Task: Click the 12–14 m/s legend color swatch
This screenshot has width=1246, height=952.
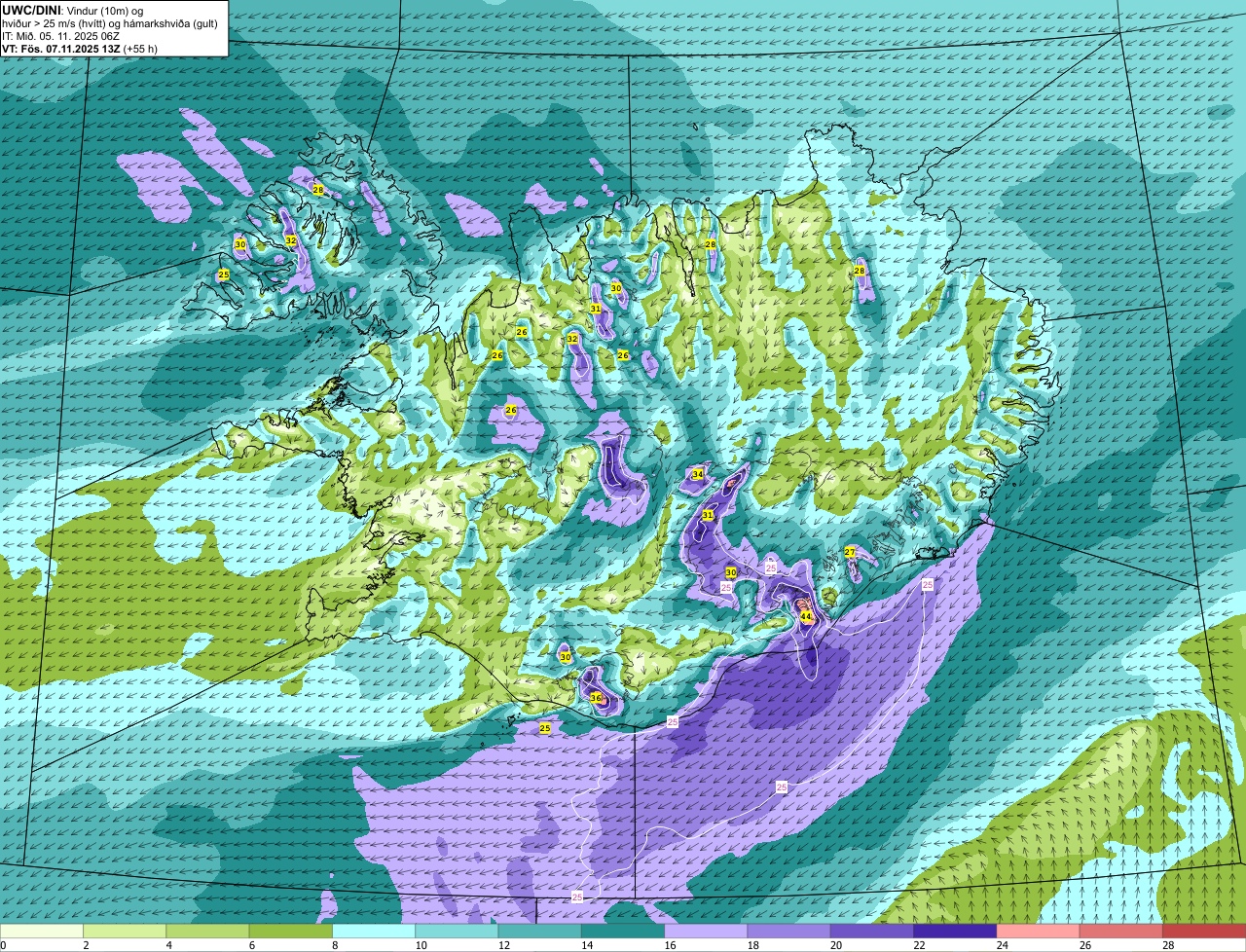Action: click(x=540, y=931)
